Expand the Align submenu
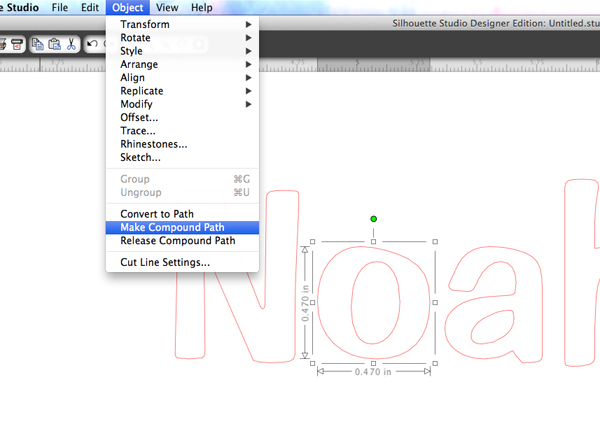 [182, 78]
